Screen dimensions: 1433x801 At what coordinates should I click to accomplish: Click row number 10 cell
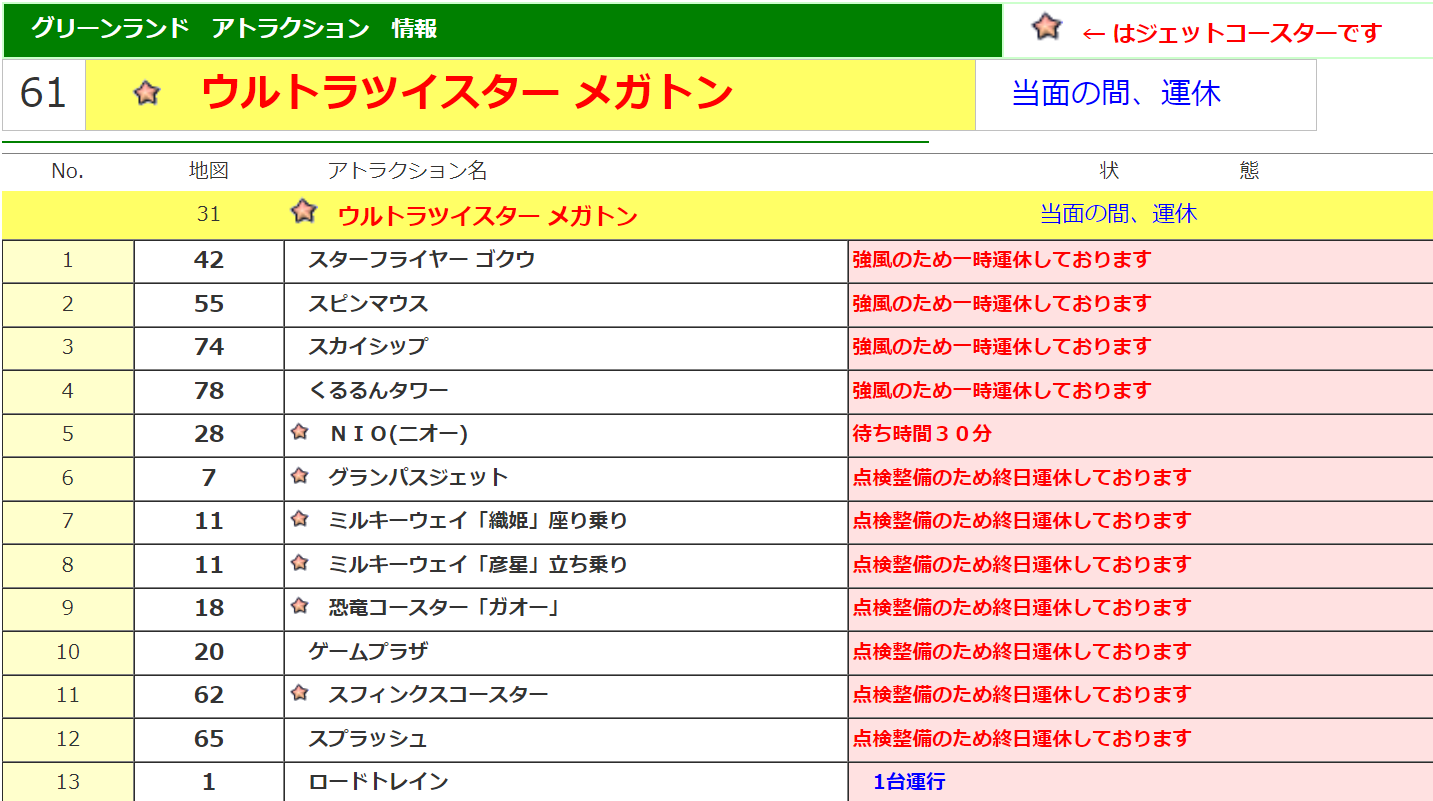[68, 653]
